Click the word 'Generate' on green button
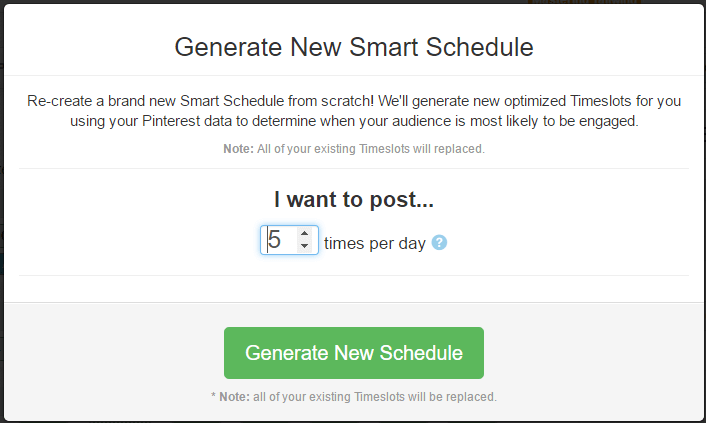706x423 pixels. pos(286,353)
